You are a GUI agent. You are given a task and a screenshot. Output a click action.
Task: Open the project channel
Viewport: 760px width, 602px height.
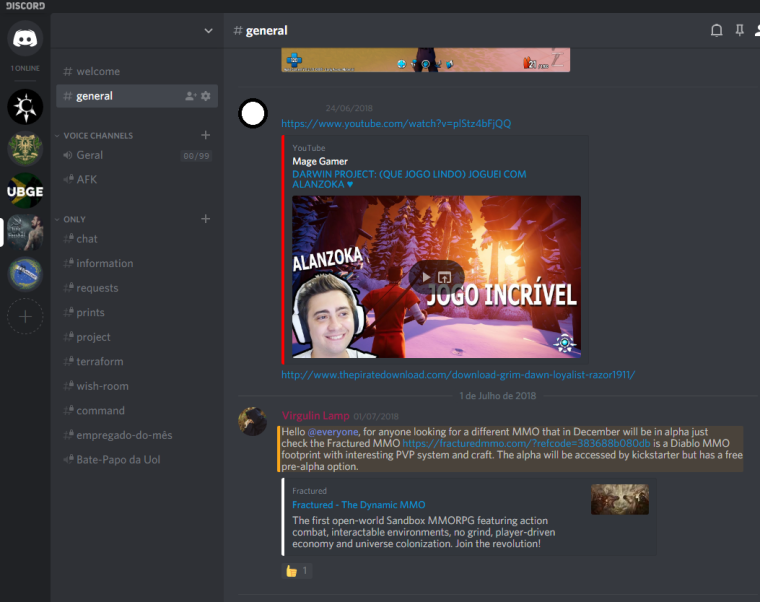[x=137, y=337]
